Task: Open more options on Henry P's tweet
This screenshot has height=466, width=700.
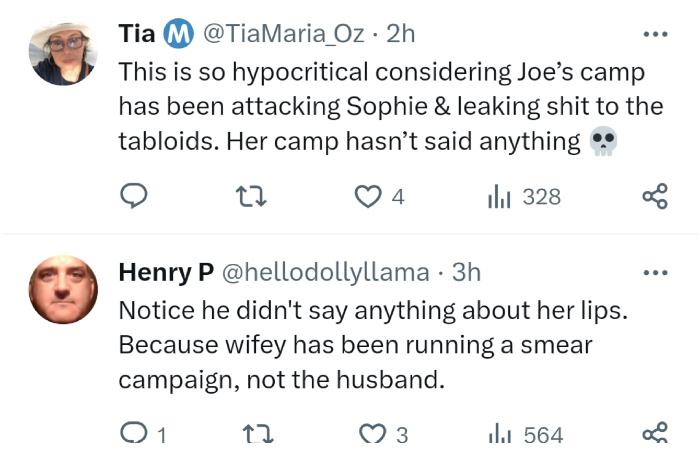Action: (x=654, y=272)
